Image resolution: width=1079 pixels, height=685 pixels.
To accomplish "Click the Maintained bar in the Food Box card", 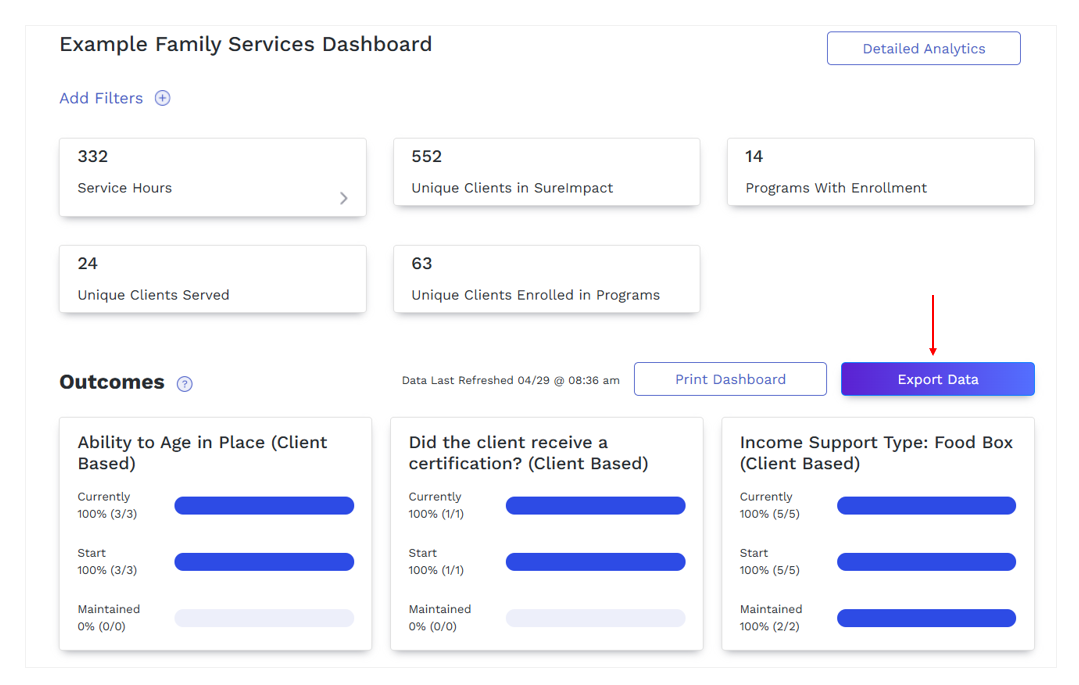I will tap(926, 618).
